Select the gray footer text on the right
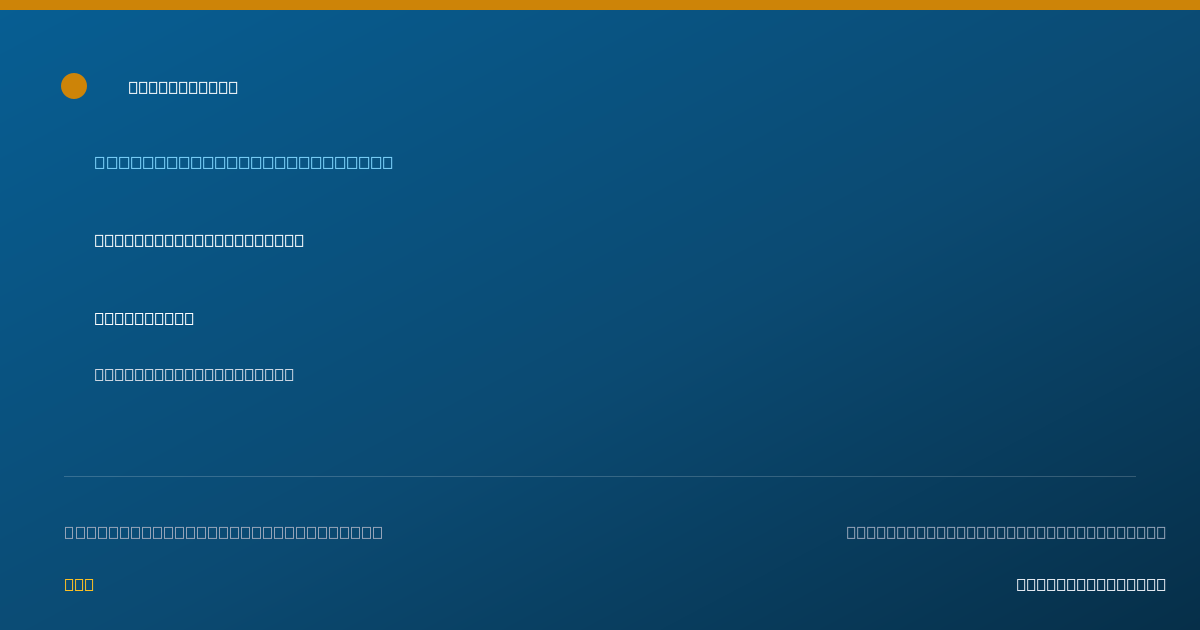This screenshot has width=1200, height=630. point(1006,532)
